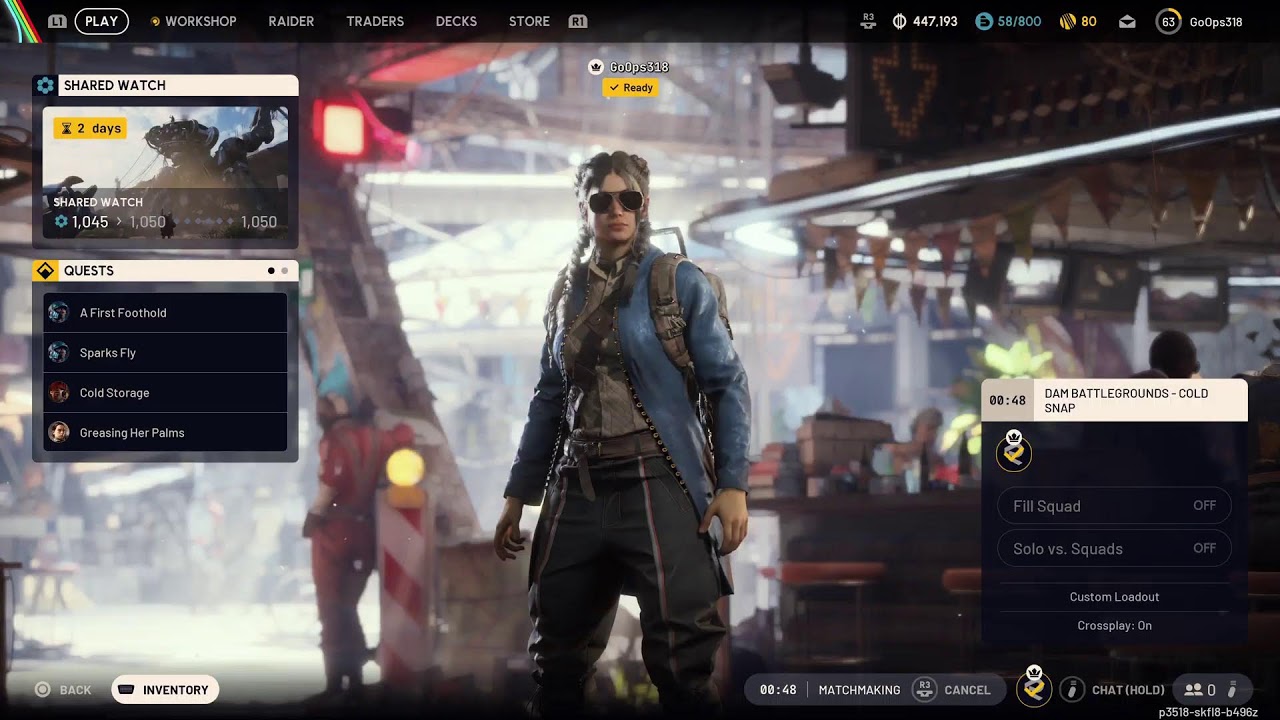Click the CHAT (HOLD) label
1280x720 pixels.
pos(1128,690)
